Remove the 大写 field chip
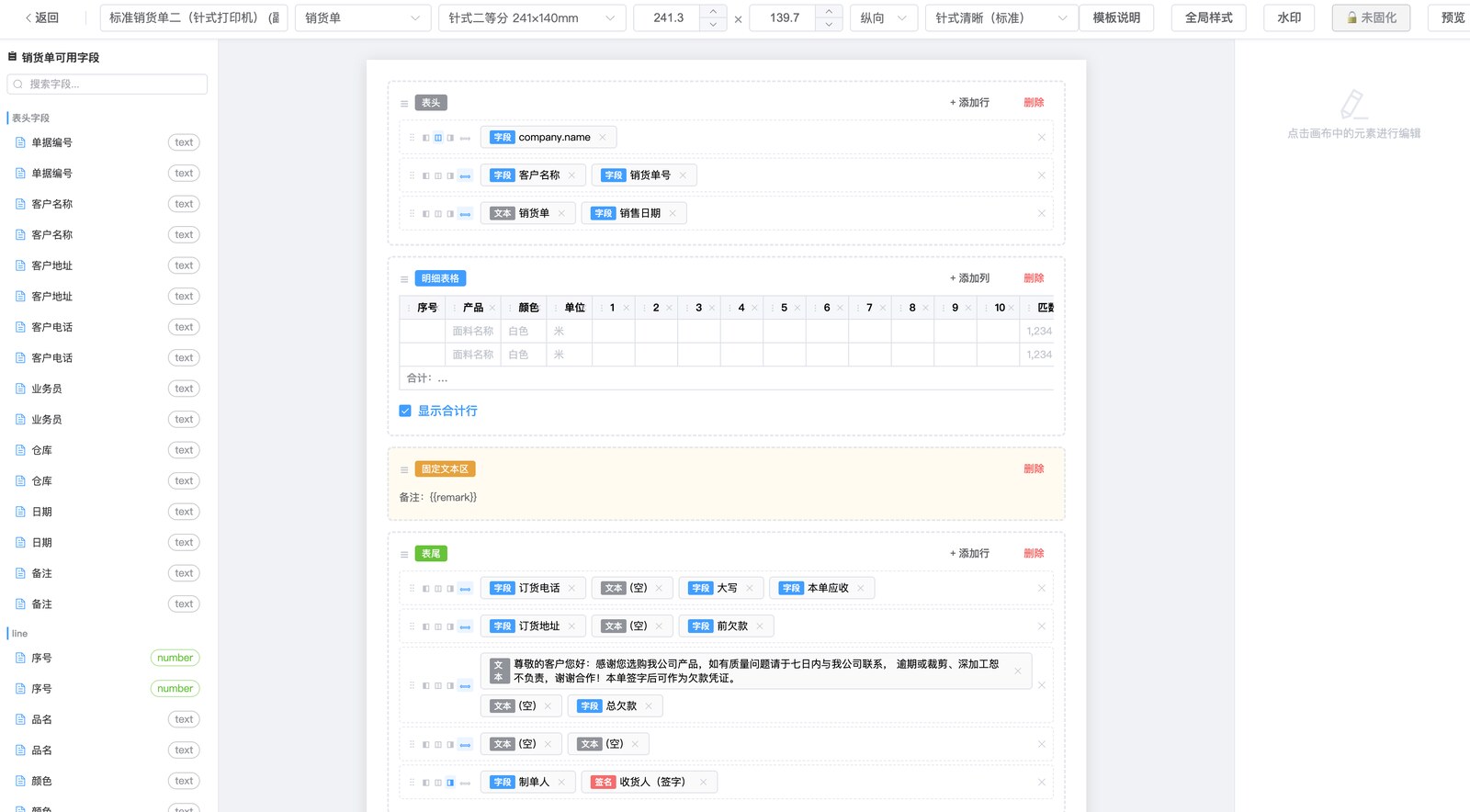This screenshot has height=812, width=1470. (x=750, y=588)
